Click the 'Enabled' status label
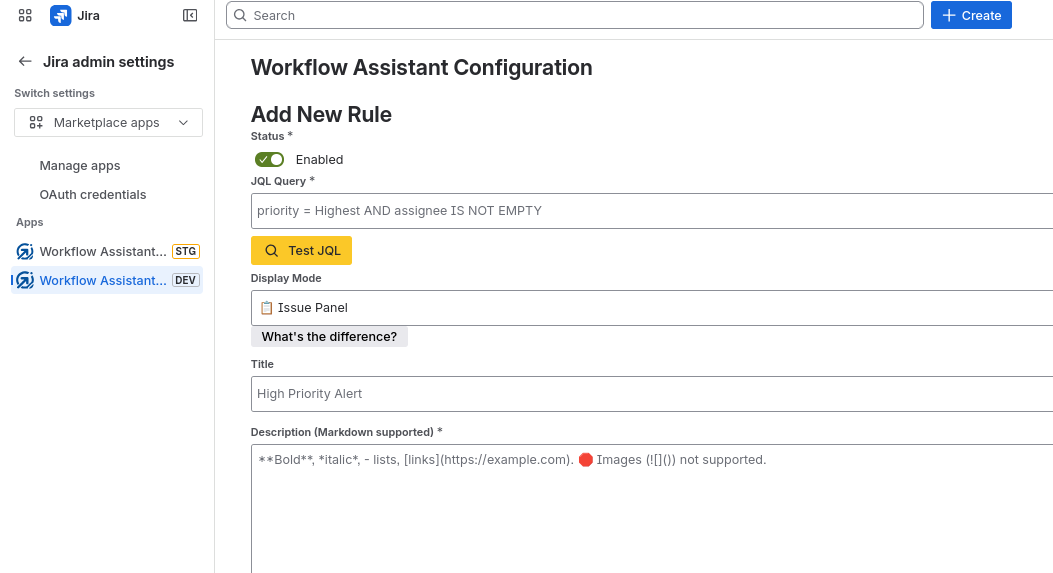Screen dimensions: 1053x573 pos(320,159)
